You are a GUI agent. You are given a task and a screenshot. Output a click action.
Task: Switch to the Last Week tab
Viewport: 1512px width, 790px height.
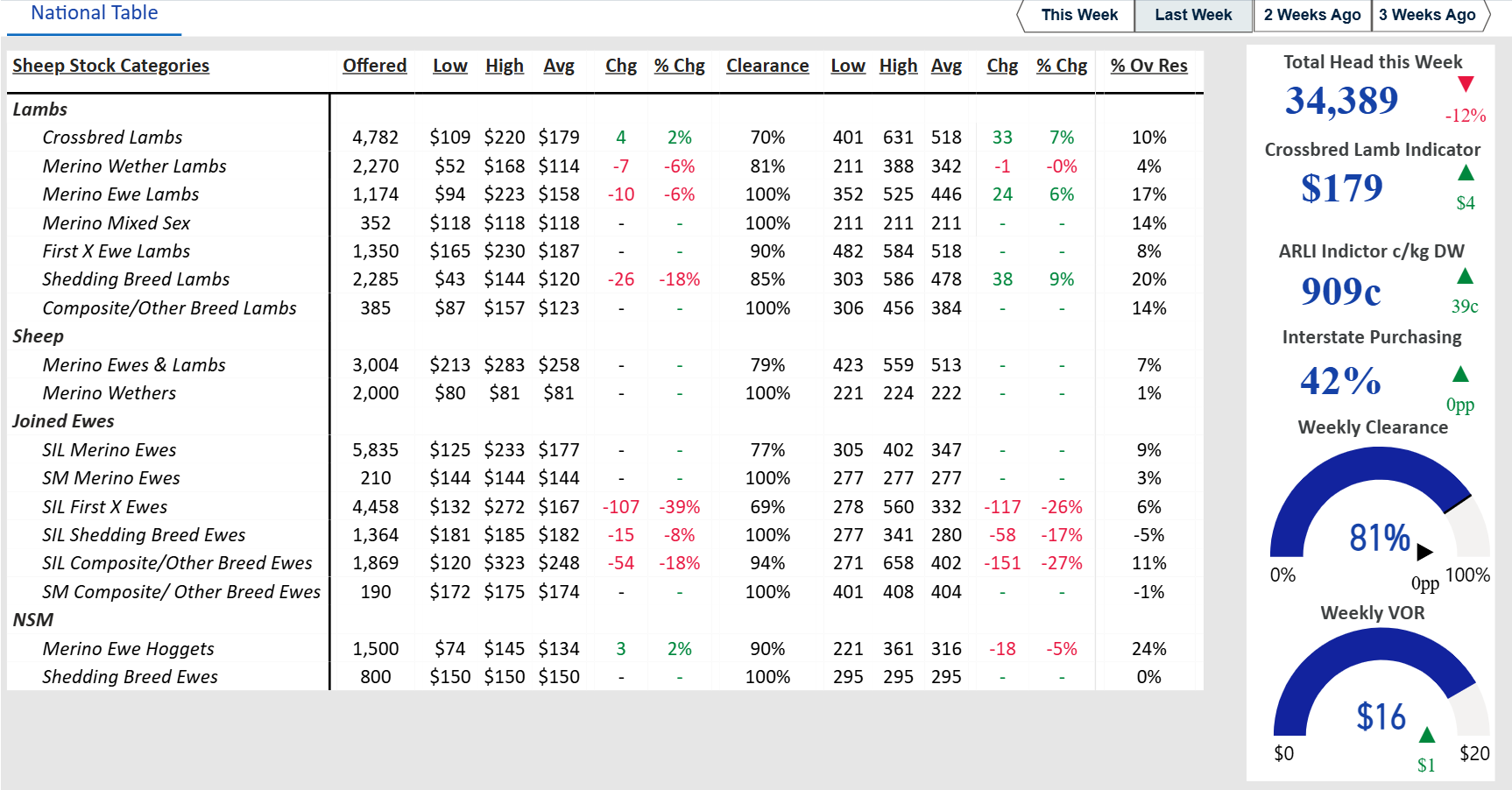[x=1193, y=15]
